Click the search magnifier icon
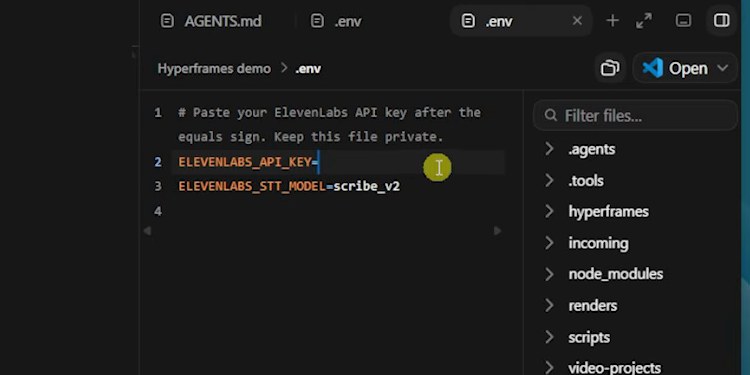Image resolution: width=750 pixels, height=375 pixels. tap(551, 115)
